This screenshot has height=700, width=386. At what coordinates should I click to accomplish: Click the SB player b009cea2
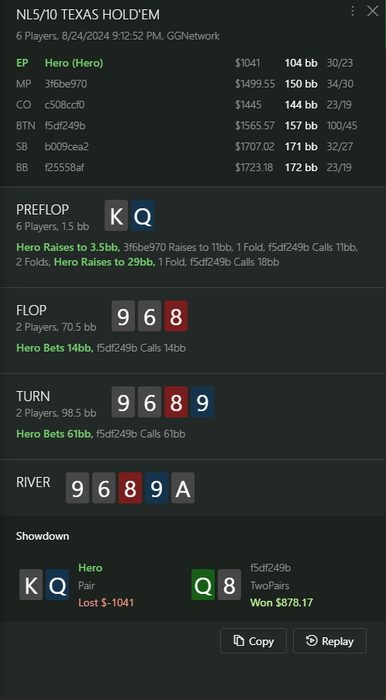187,146
